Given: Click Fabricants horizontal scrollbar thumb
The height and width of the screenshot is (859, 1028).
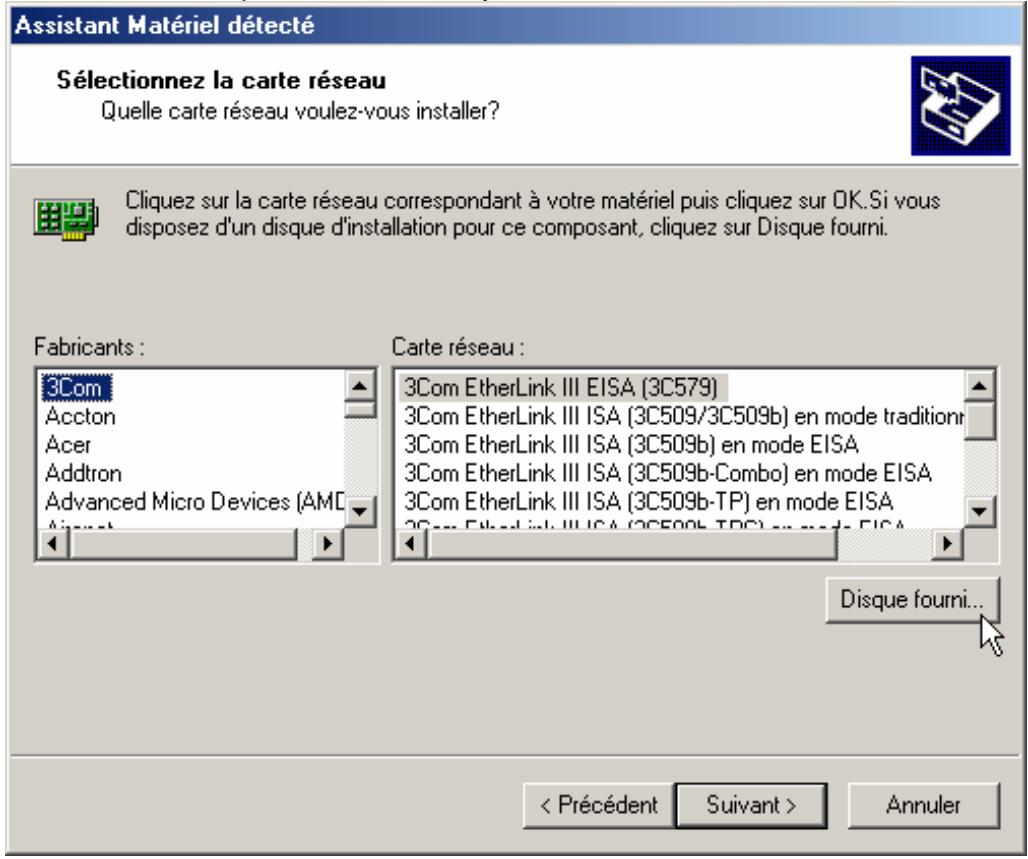Looking at the screenshot, I should click(x=183, y=544).
